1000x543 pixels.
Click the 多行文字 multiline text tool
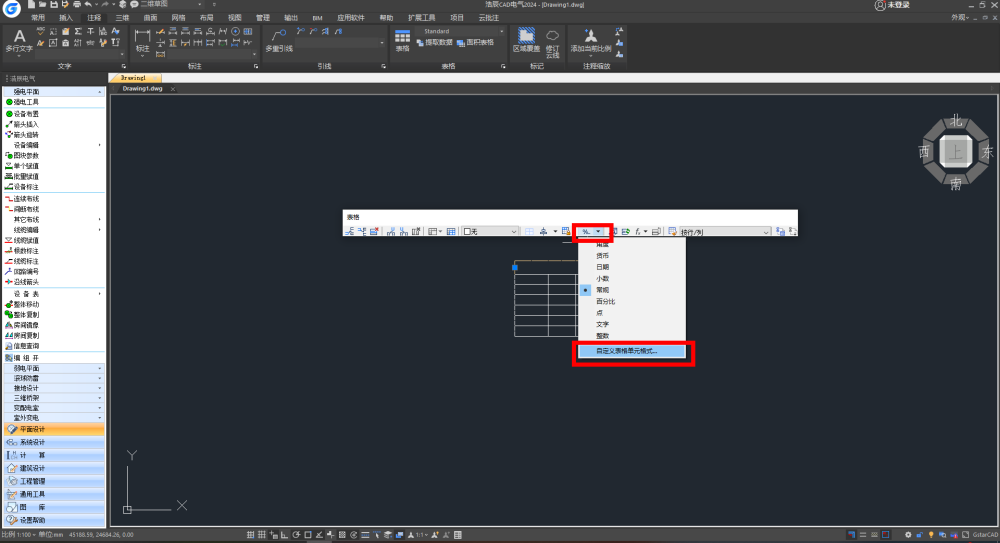click(x=18, y=41)
